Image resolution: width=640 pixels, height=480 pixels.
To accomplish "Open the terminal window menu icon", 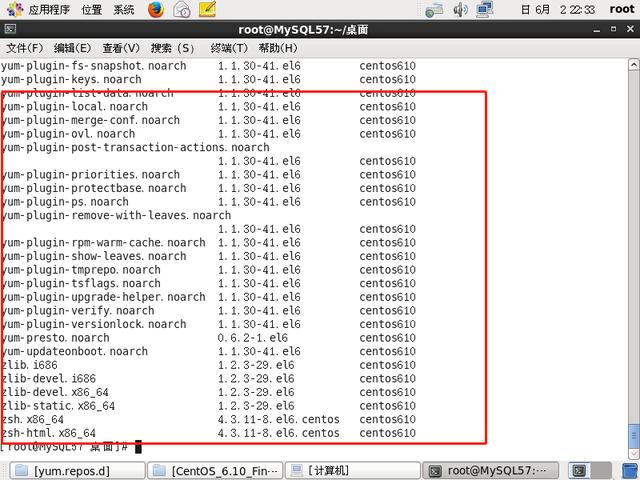I will click(x=10, y=29).
